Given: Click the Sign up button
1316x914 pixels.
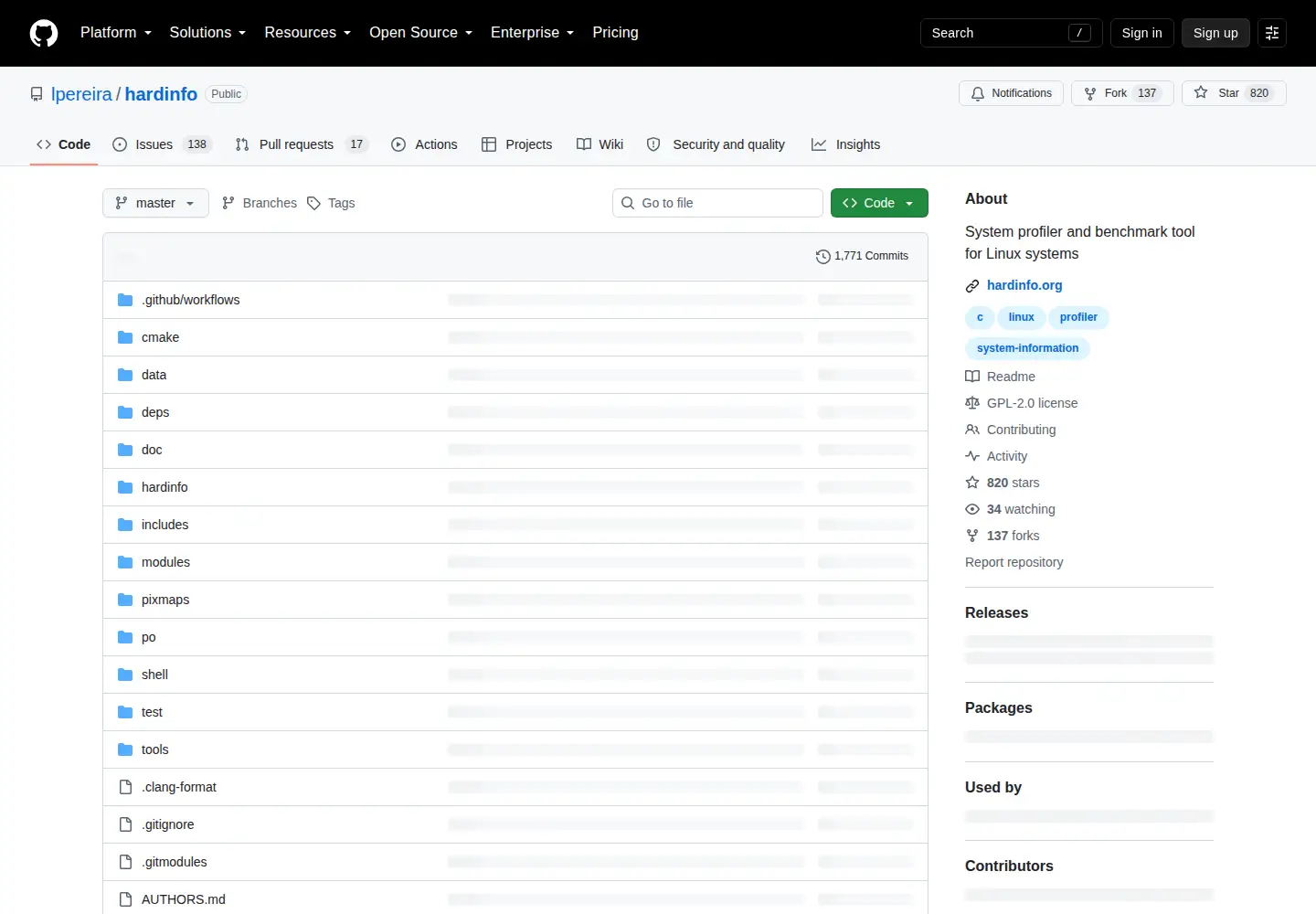Looking at the screenshot, I should [x=1215, y=33].
